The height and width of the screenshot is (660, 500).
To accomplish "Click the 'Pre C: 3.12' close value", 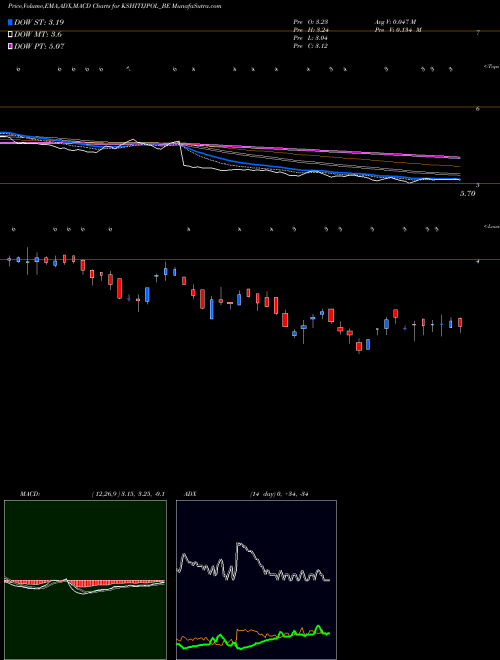I will (x=311, y=46).
